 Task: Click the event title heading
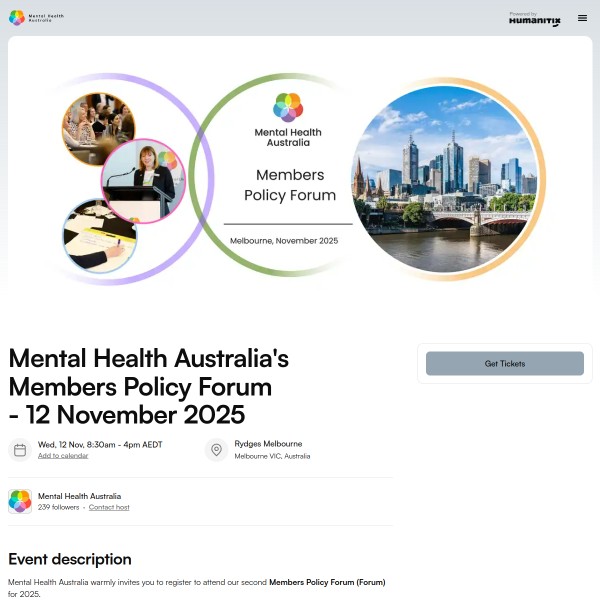(148, 386)
